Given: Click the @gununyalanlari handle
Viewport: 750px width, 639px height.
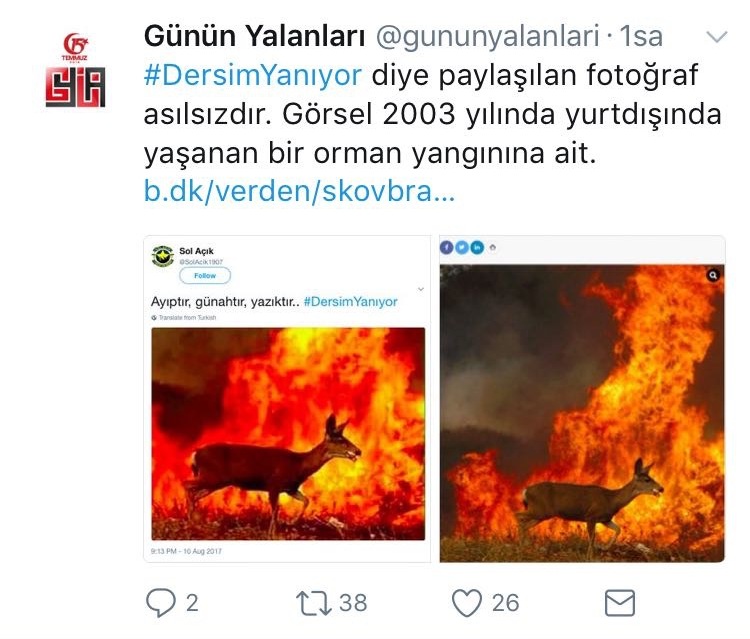Looking at the screenshot, I should (x=487, y=36).
